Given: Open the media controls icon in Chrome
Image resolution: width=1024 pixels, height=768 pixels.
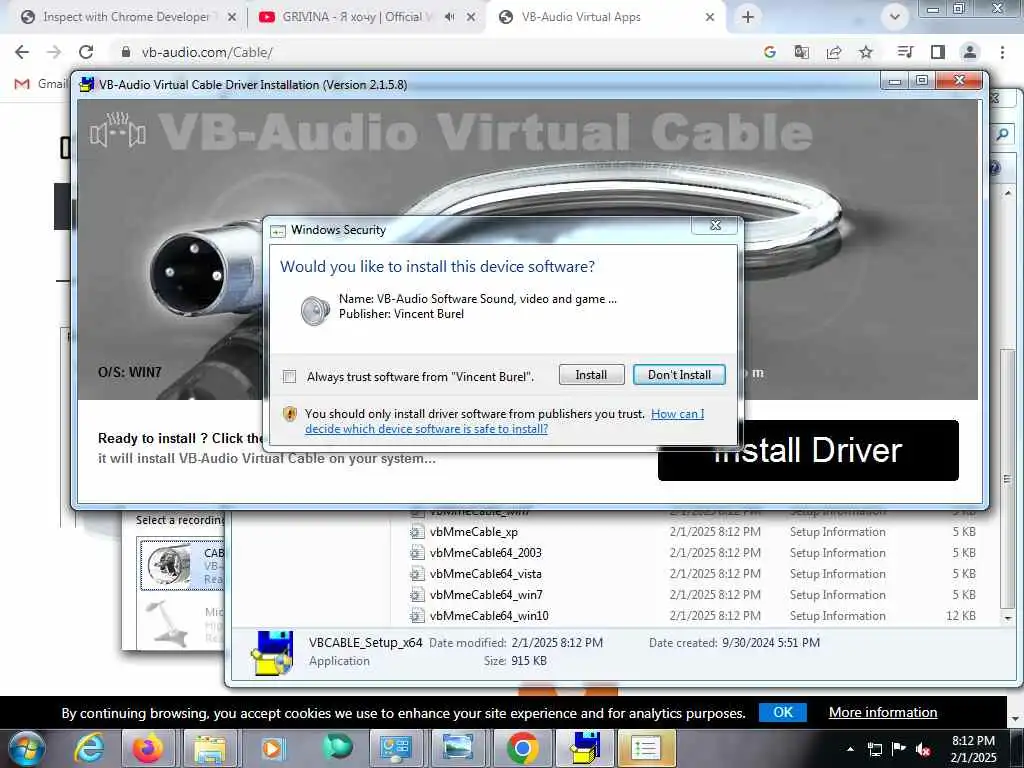Looking at the screenshot, I should tap(905, 52).
